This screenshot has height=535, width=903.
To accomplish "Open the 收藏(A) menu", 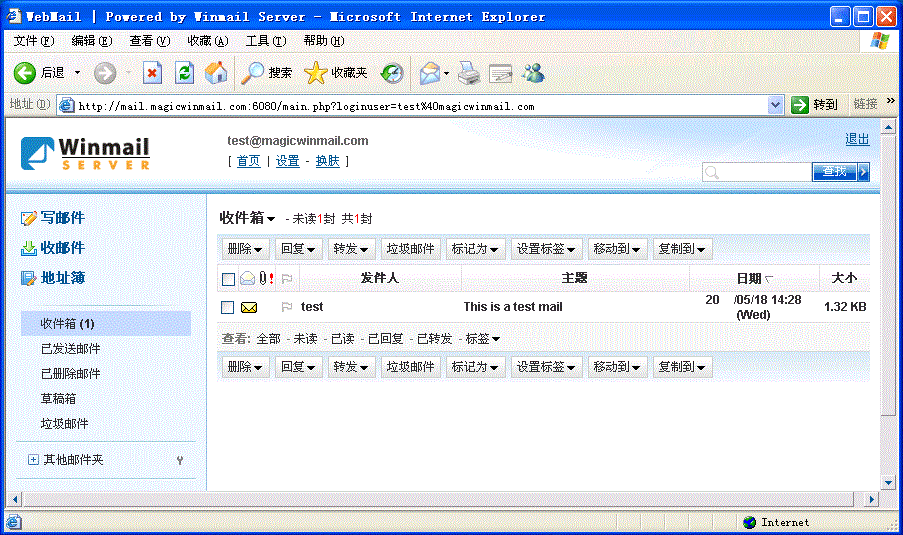I will pyautogui.click(x=208, y=41).
